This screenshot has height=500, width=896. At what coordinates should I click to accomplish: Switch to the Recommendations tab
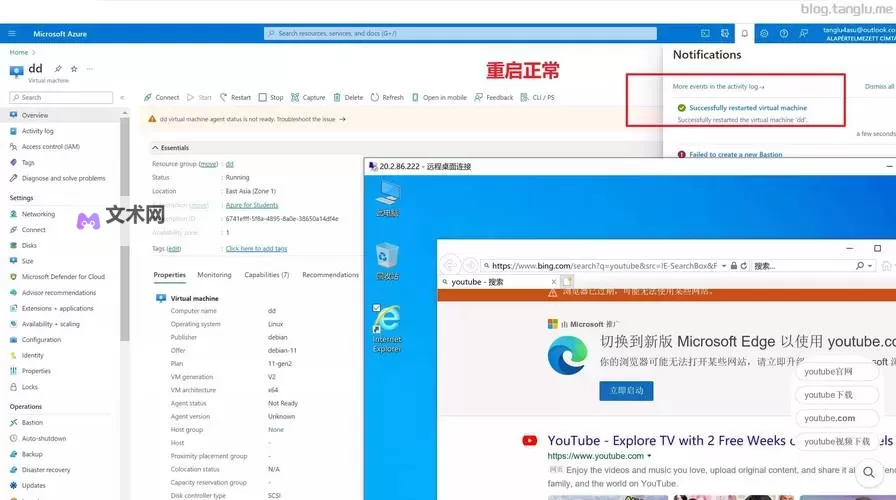pos(330,275)
